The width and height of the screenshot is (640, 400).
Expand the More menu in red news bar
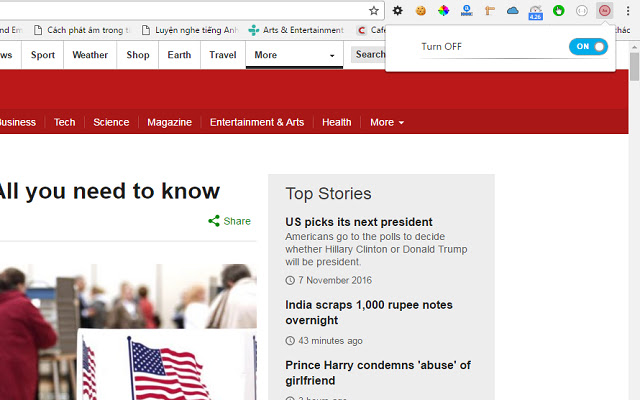pyautogui.click(x=386, y=122)
